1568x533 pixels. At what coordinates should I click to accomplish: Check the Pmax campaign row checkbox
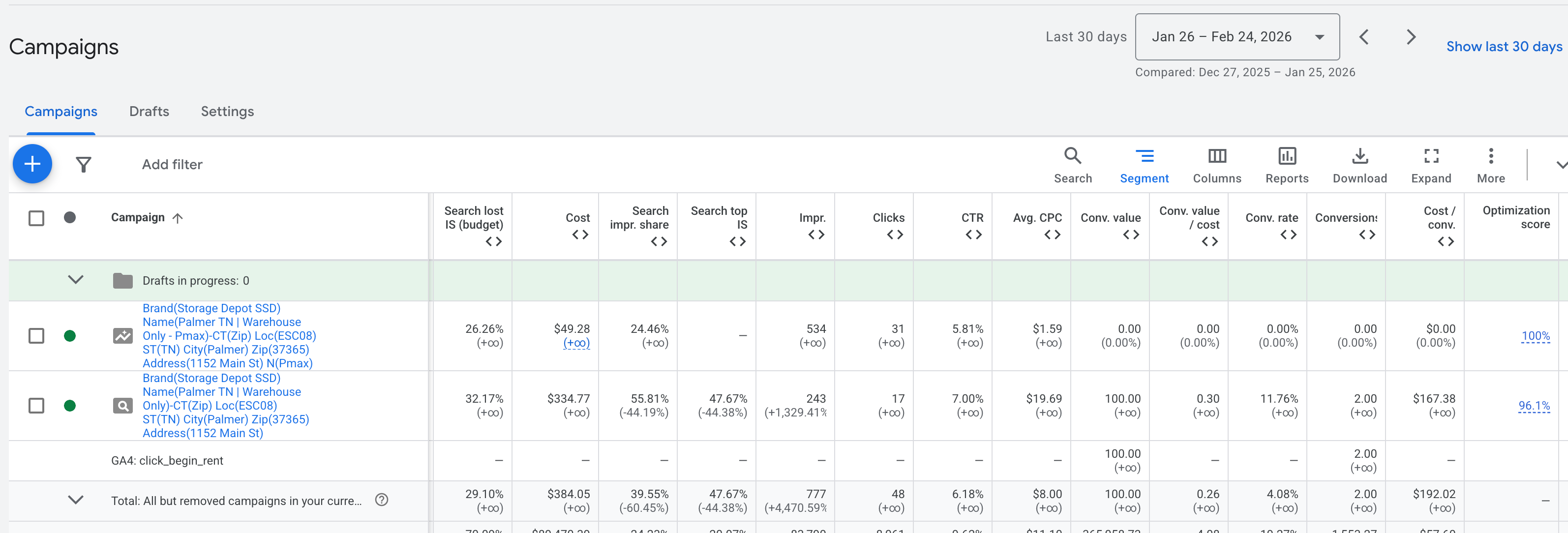tap(36, 336)
